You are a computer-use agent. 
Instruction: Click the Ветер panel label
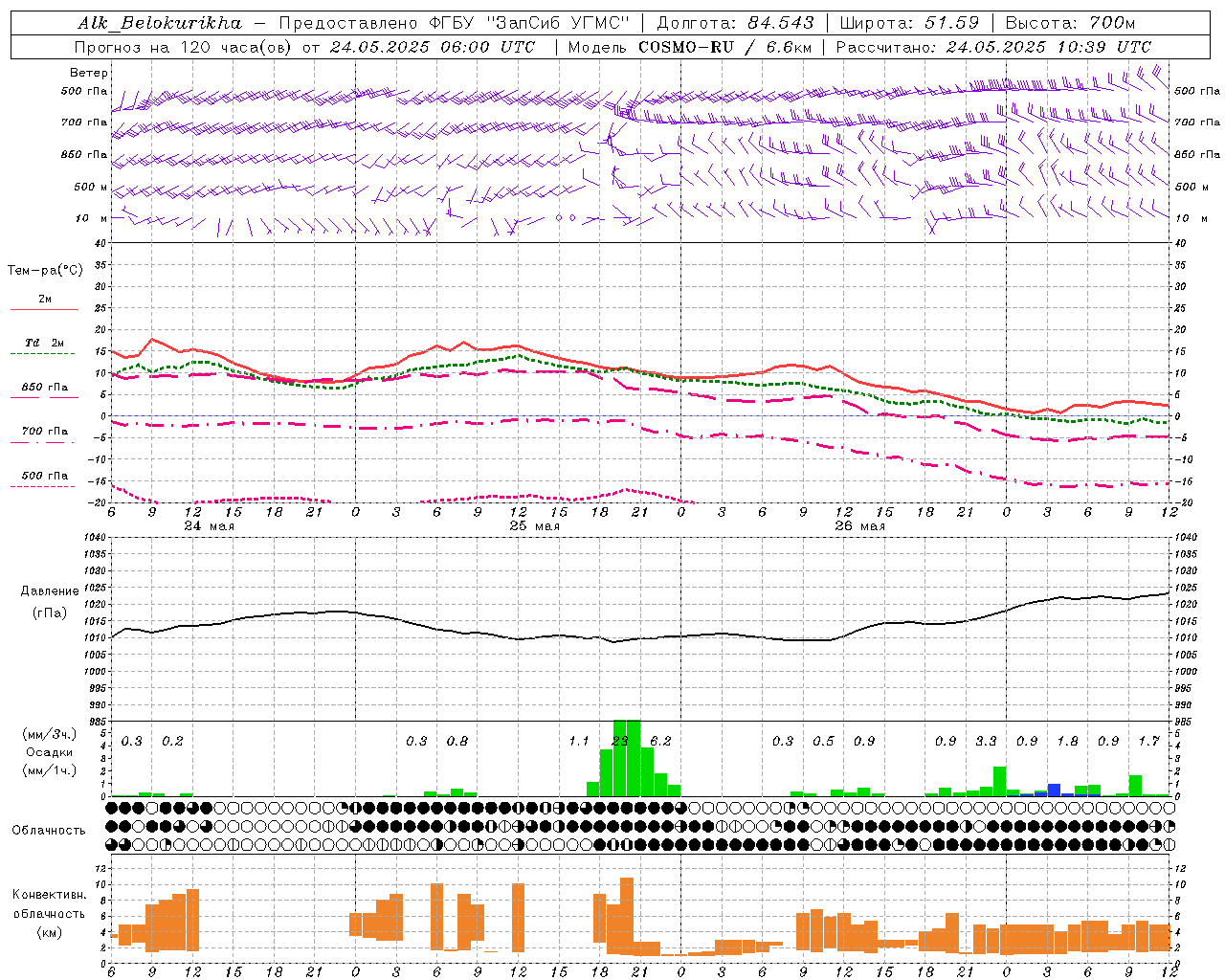(x=89, y=73)
